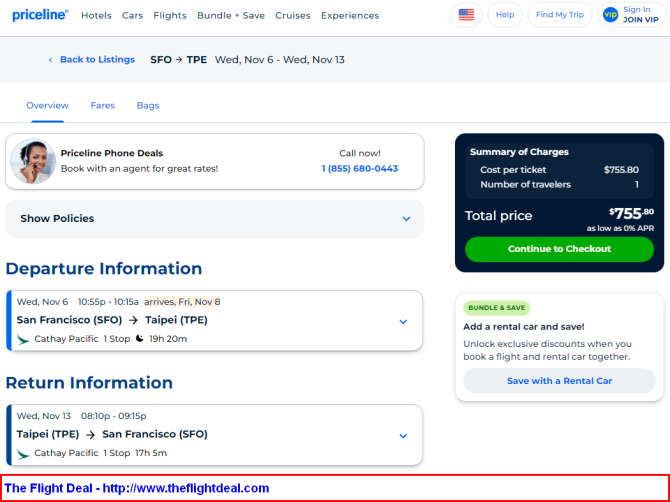Click the overnight moon icon on departure
The height and width of the screenshot is (502, 670).
coord(139,339)
